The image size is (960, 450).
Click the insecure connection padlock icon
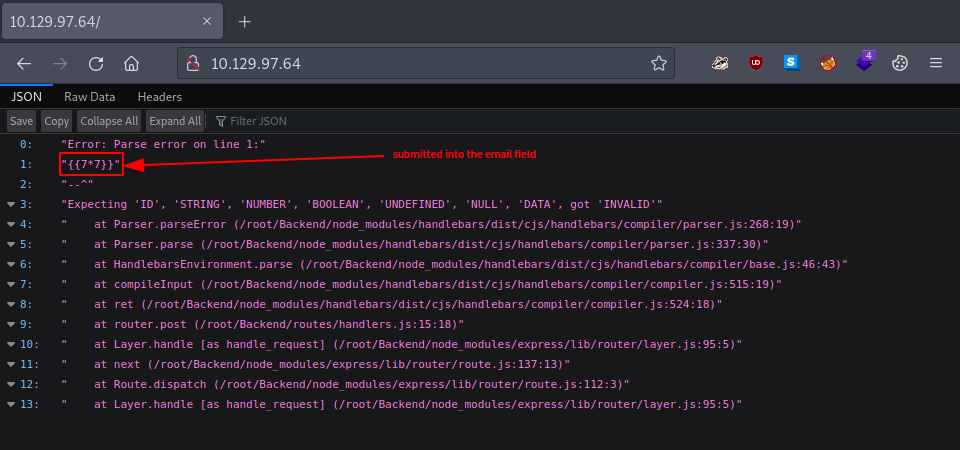point(194,63)
